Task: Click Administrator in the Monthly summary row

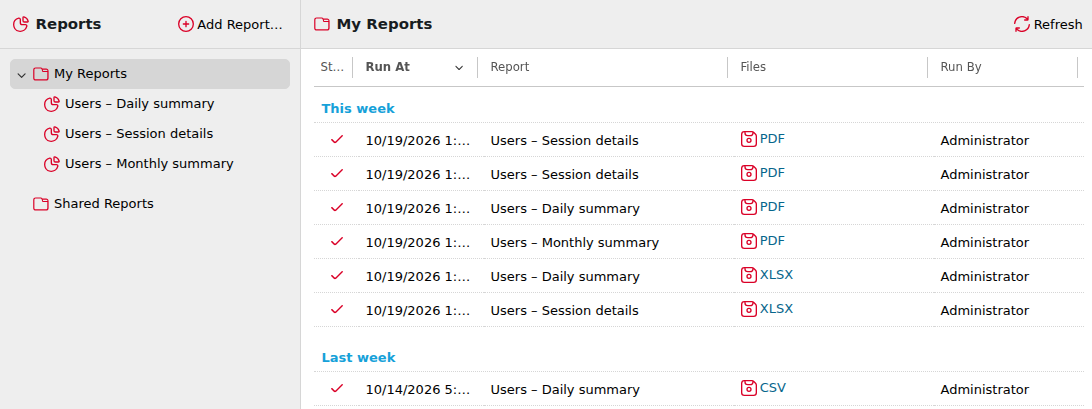Action: coord(984,243)
